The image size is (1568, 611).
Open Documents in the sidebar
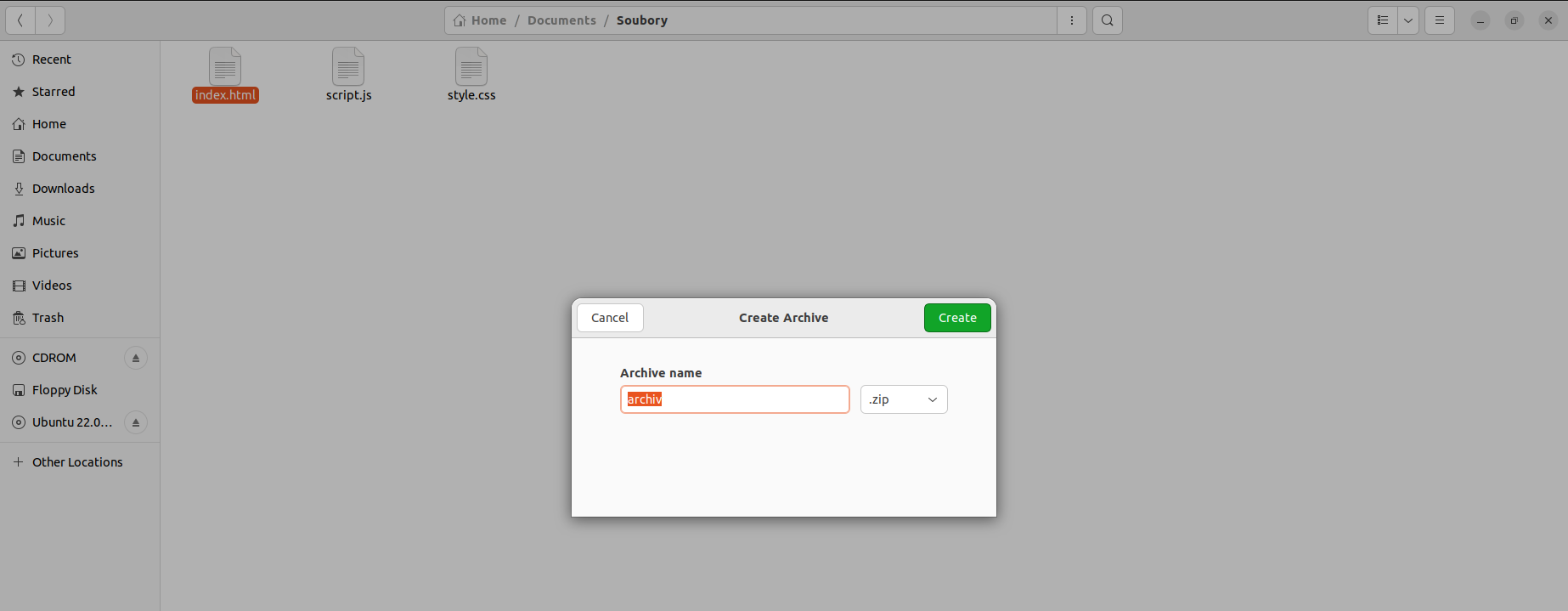[x=80, y=156]
